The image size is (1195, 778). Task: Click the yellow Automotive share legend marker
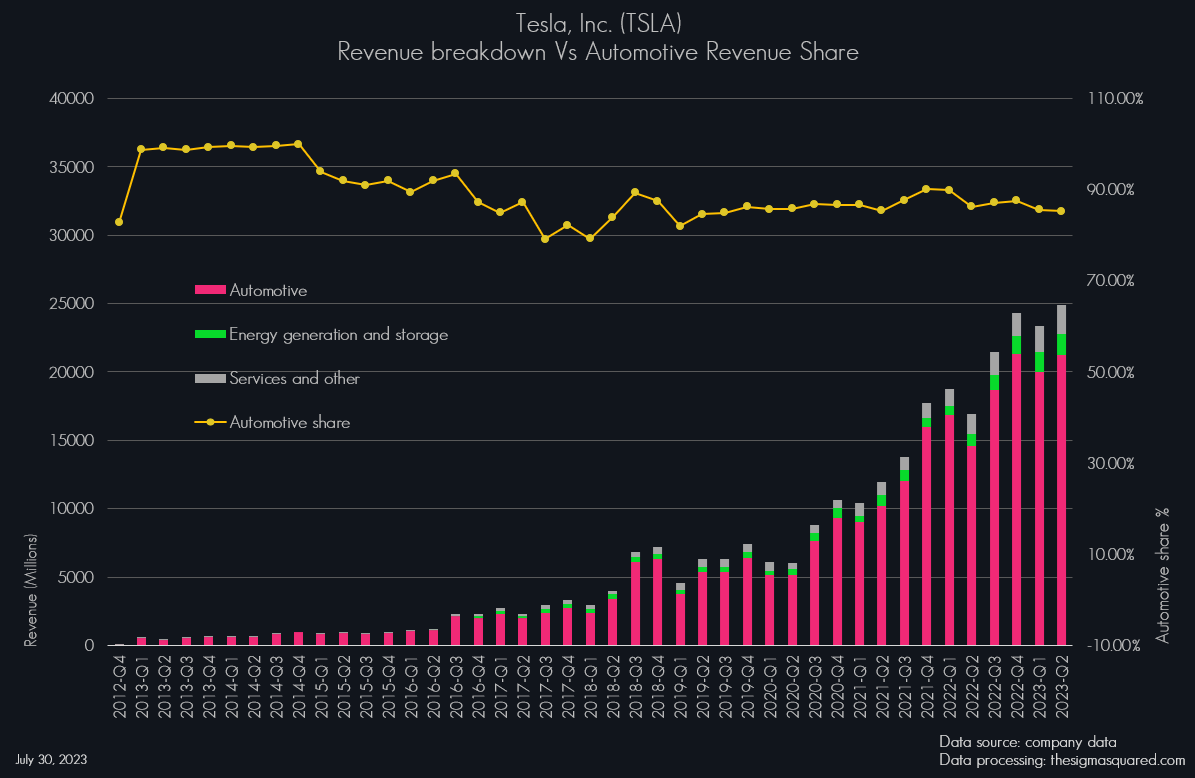tap(210, 422)
